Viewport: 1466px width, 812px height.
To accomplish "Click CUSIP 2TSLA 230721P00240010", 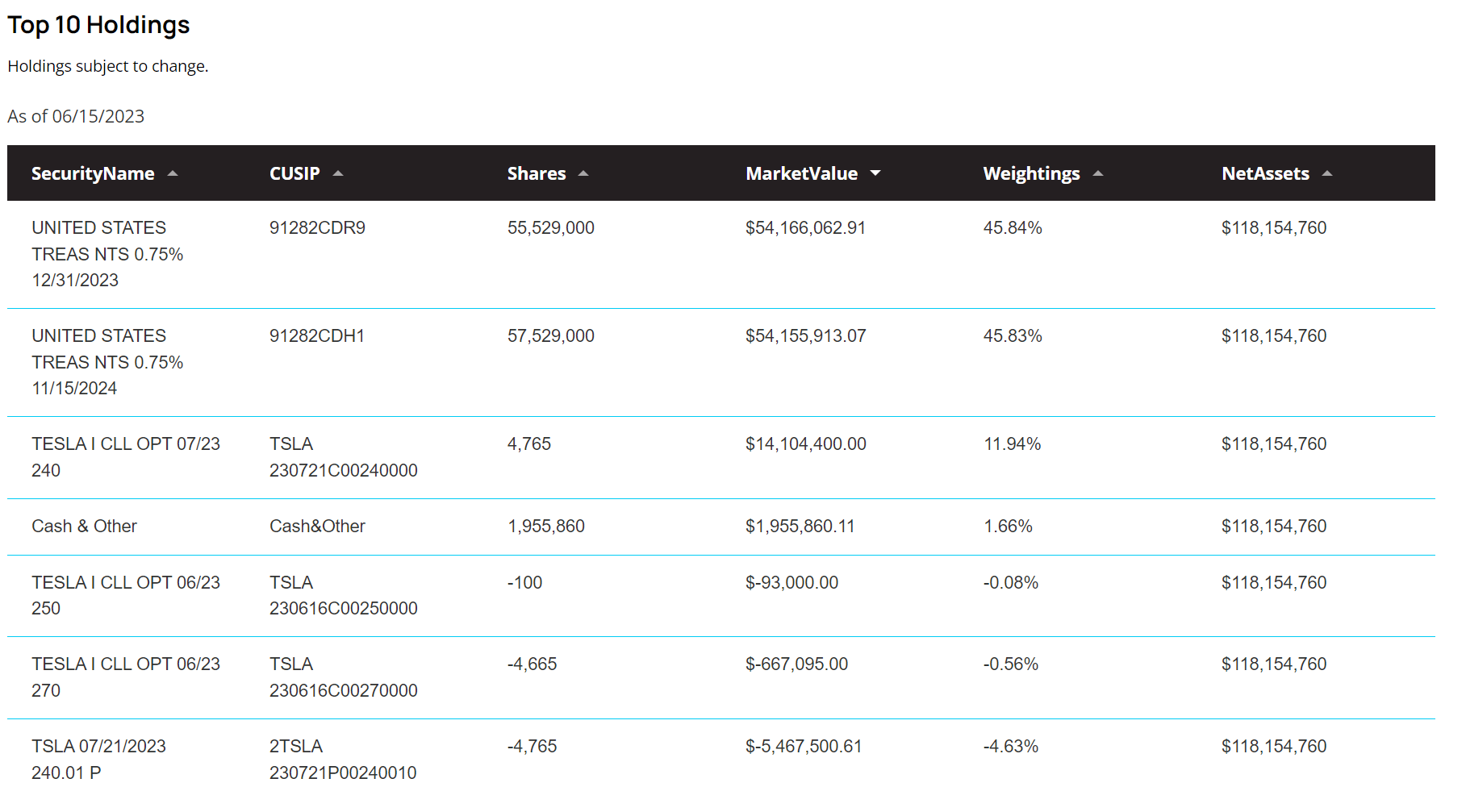I will pos(343,760).
